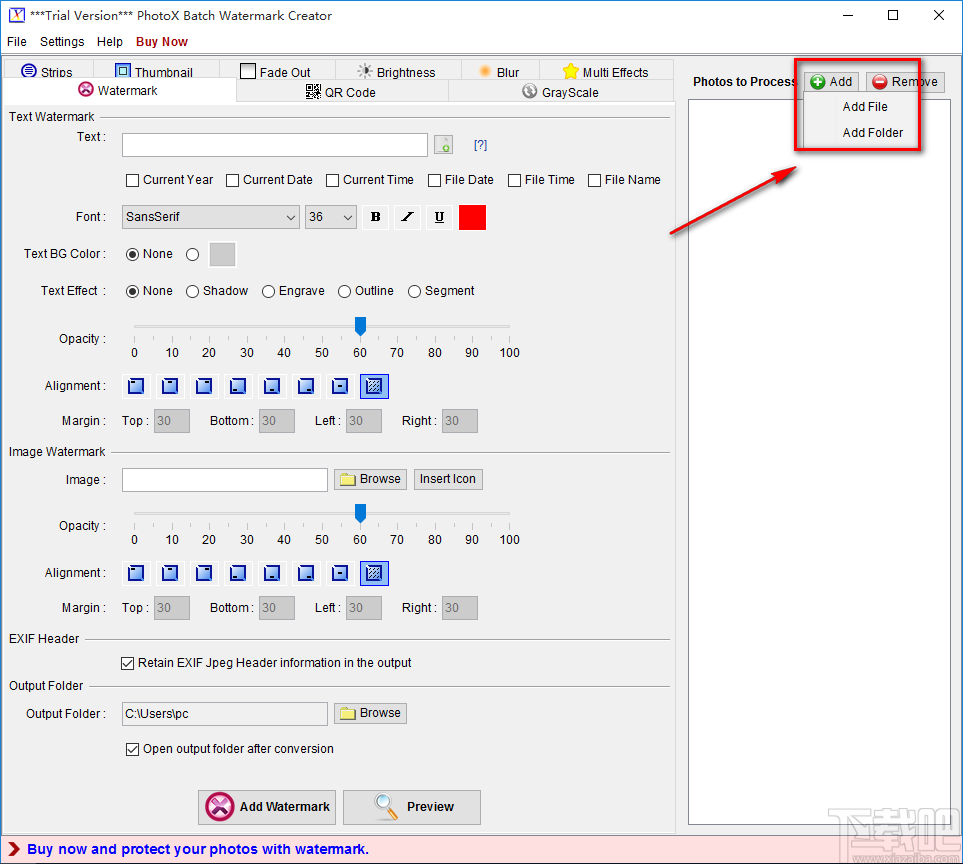Select top-left alignment for text watermark
The height and width of the screenshot is (864, 963).
[x=136, y=386]
